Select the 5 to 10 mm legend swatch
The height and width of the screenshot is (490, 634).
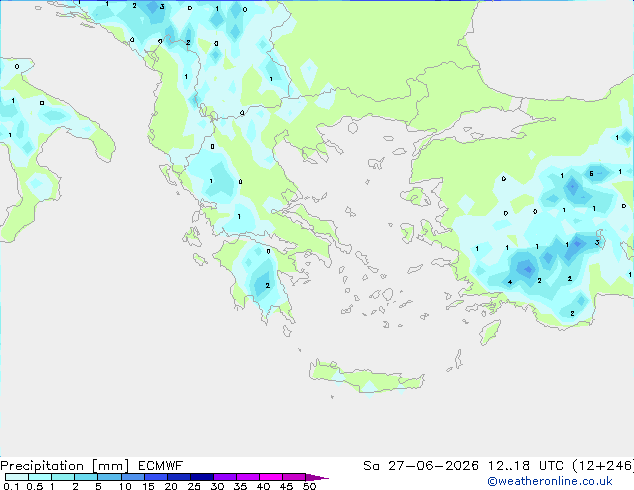tap(109, 477)
